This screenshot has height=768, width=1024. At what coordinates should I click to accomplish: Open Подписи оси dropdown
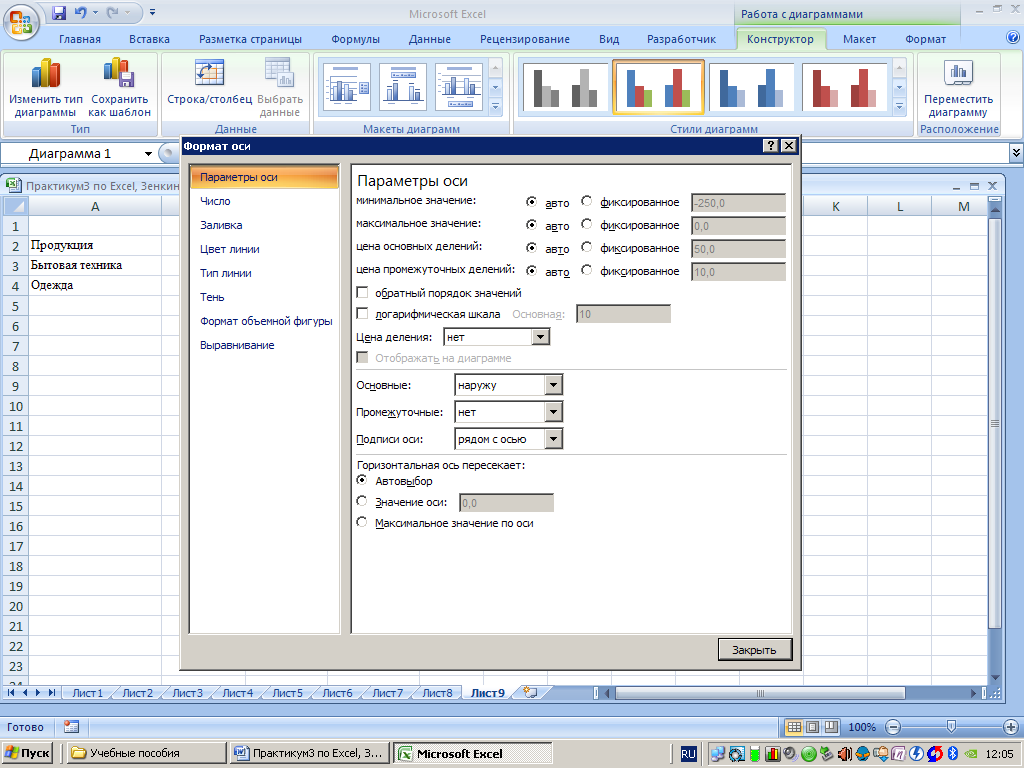553,439
